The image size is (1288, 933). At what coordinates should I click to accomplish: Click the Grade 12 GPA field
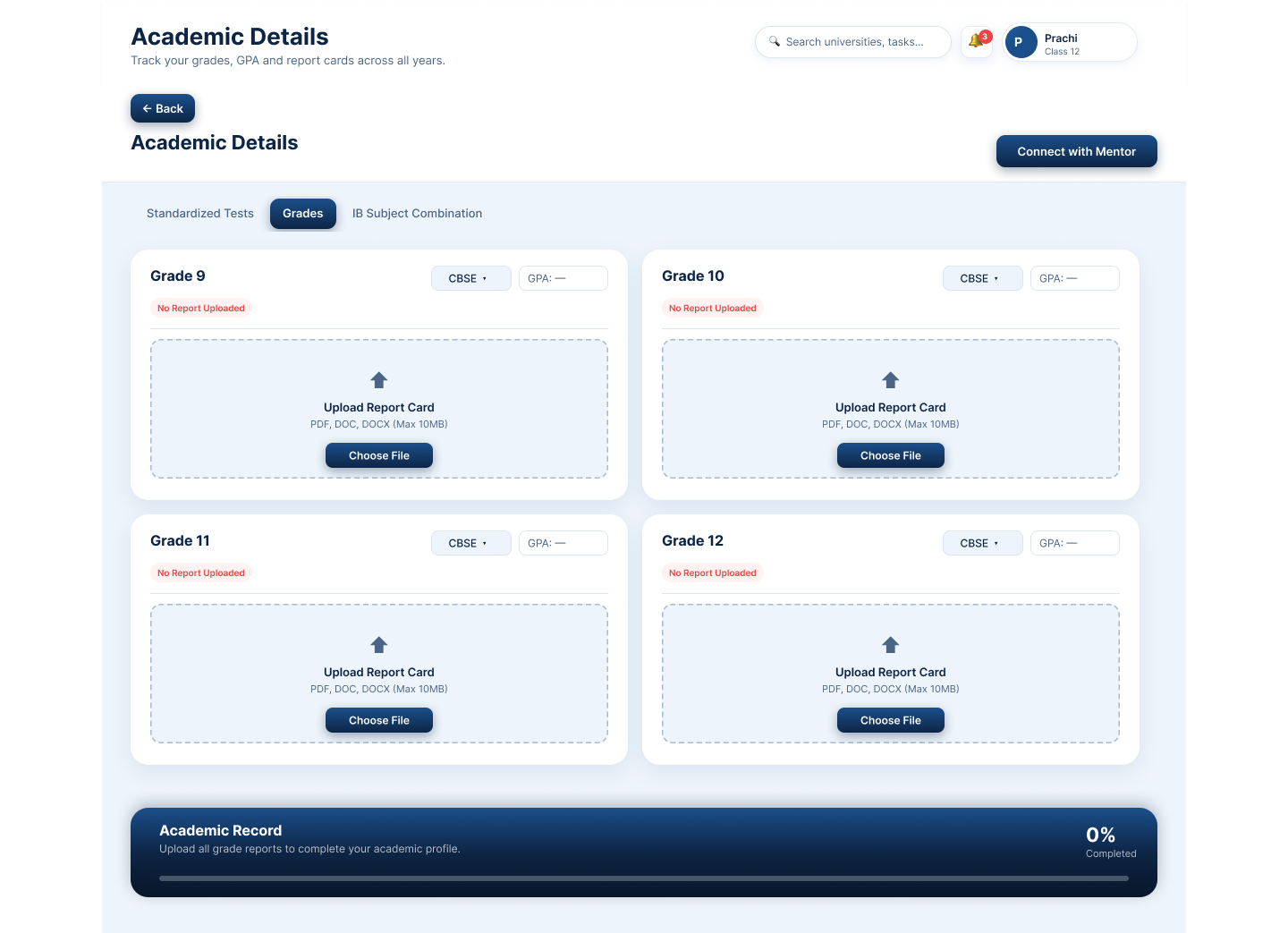point(1075,543)
